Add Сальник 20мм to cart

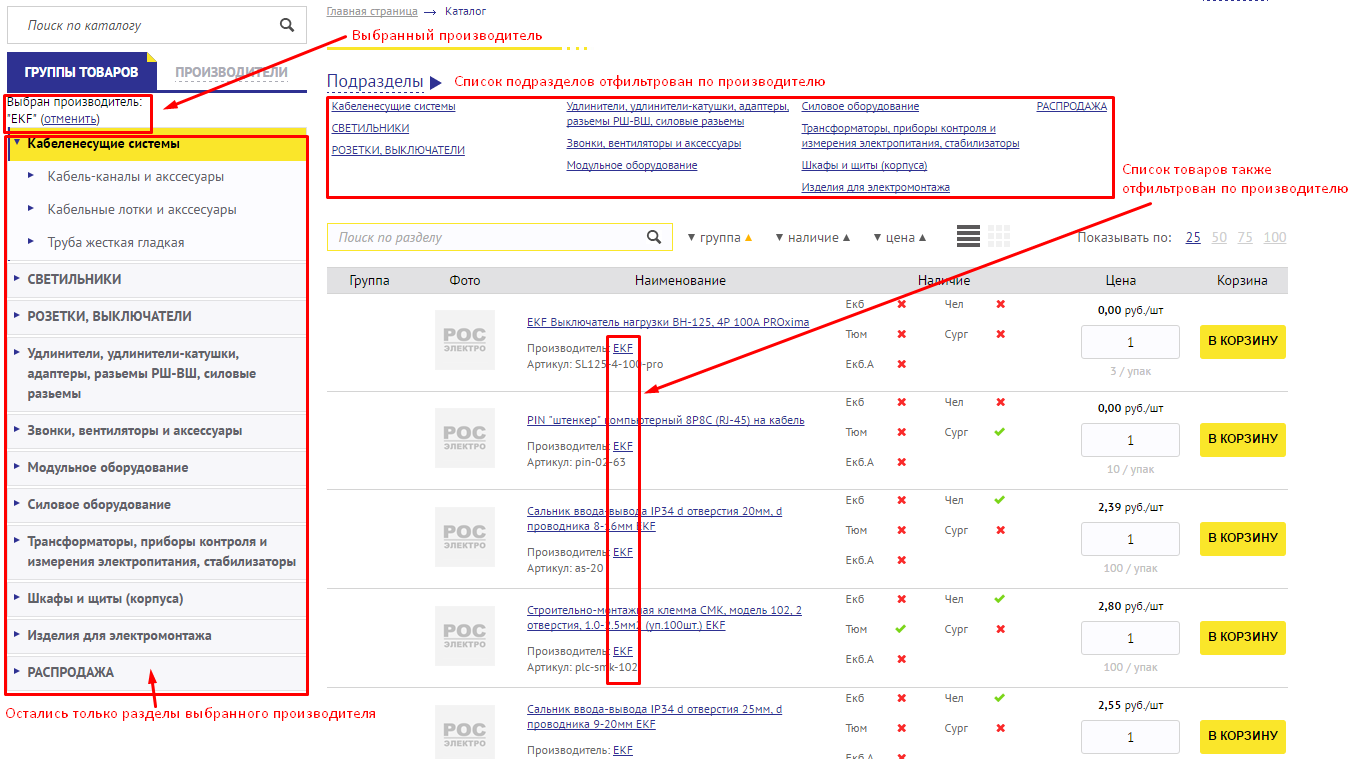tap(1243, 537)
